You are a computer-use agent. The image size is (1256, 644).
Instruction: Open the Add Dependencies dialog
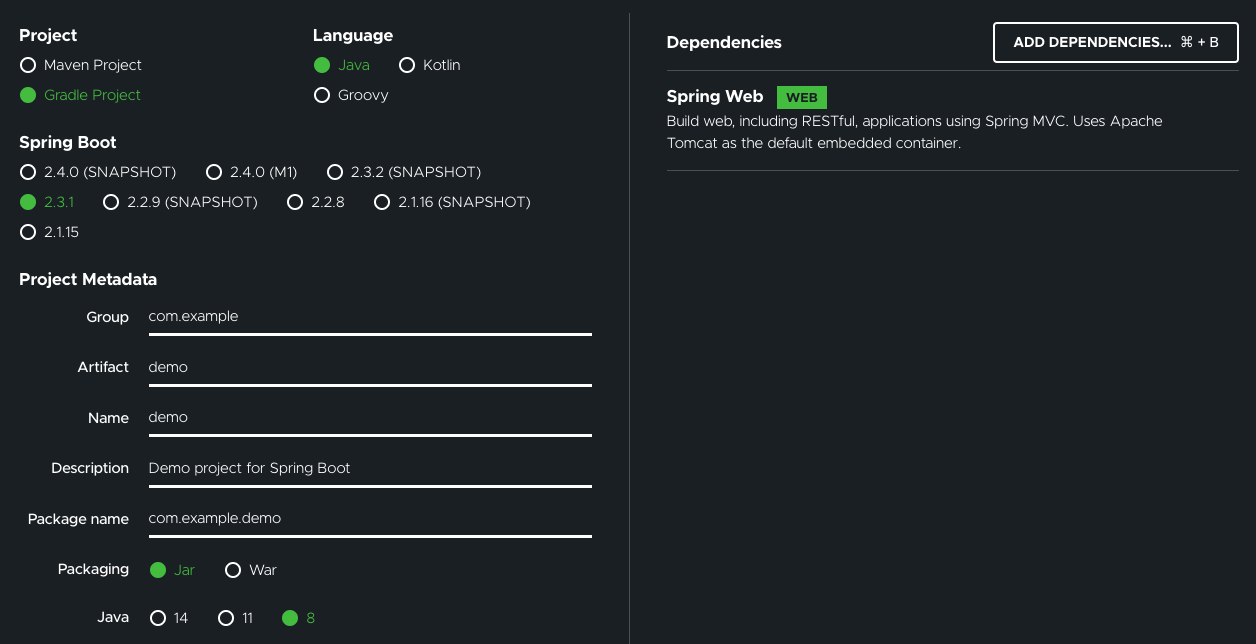1116,43
